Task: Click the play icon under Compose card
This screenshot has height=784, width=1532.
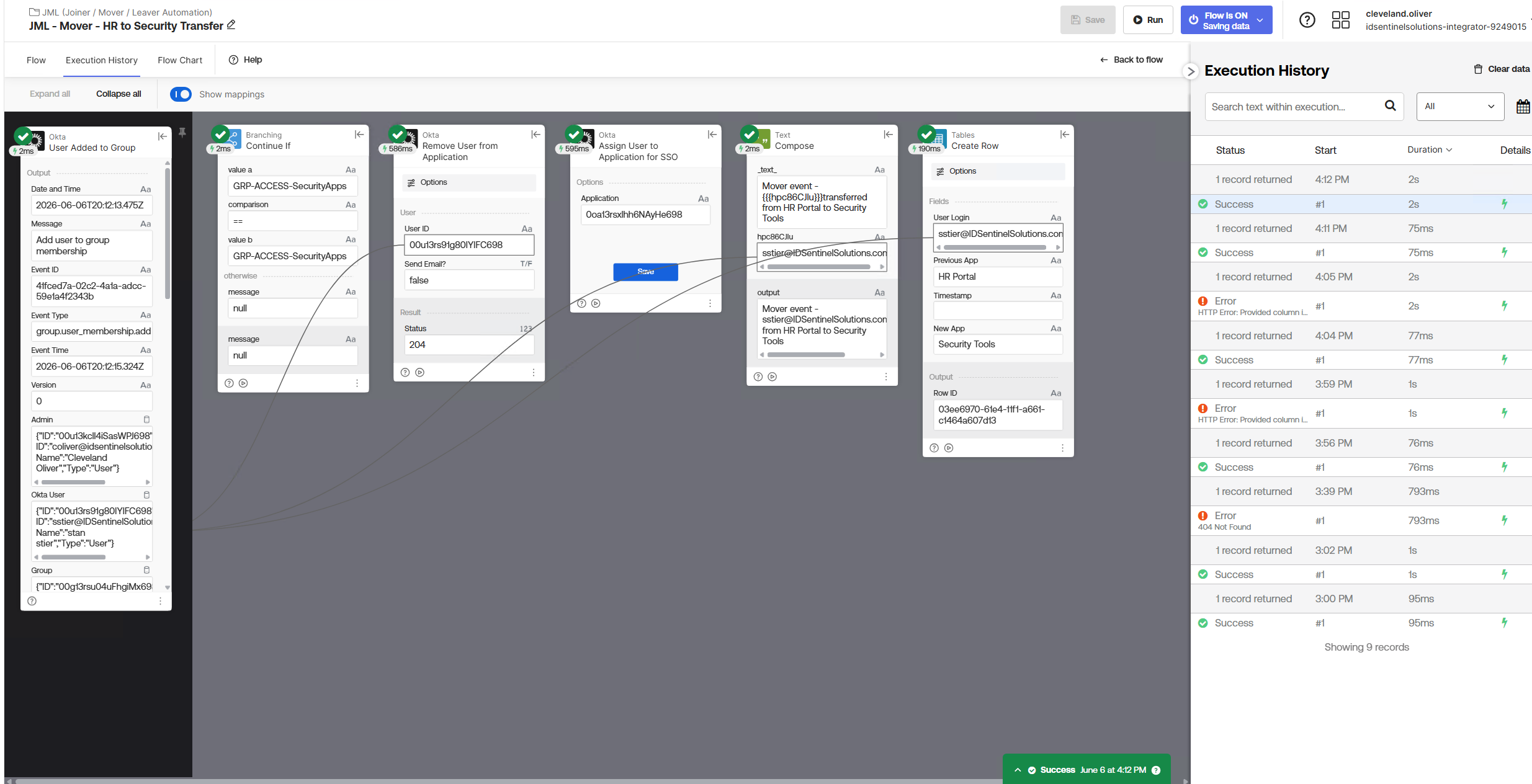Action: tap(772, 376)
